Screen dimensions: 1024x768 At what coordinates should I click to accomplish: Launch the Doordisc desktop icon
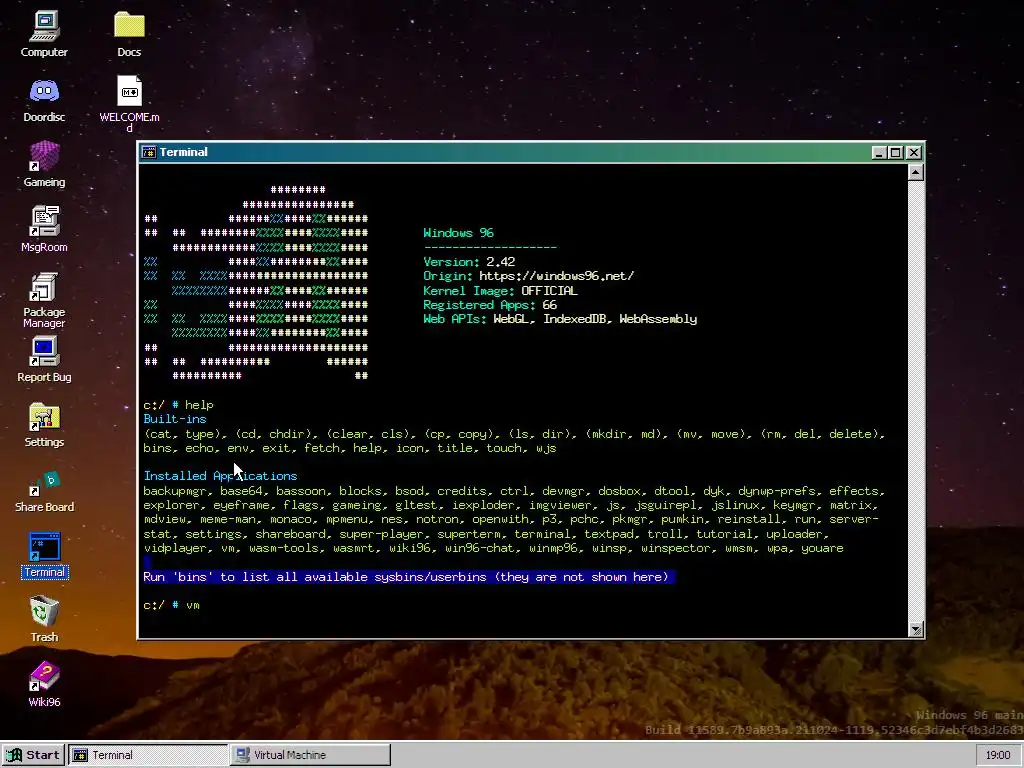click(44, 99)
